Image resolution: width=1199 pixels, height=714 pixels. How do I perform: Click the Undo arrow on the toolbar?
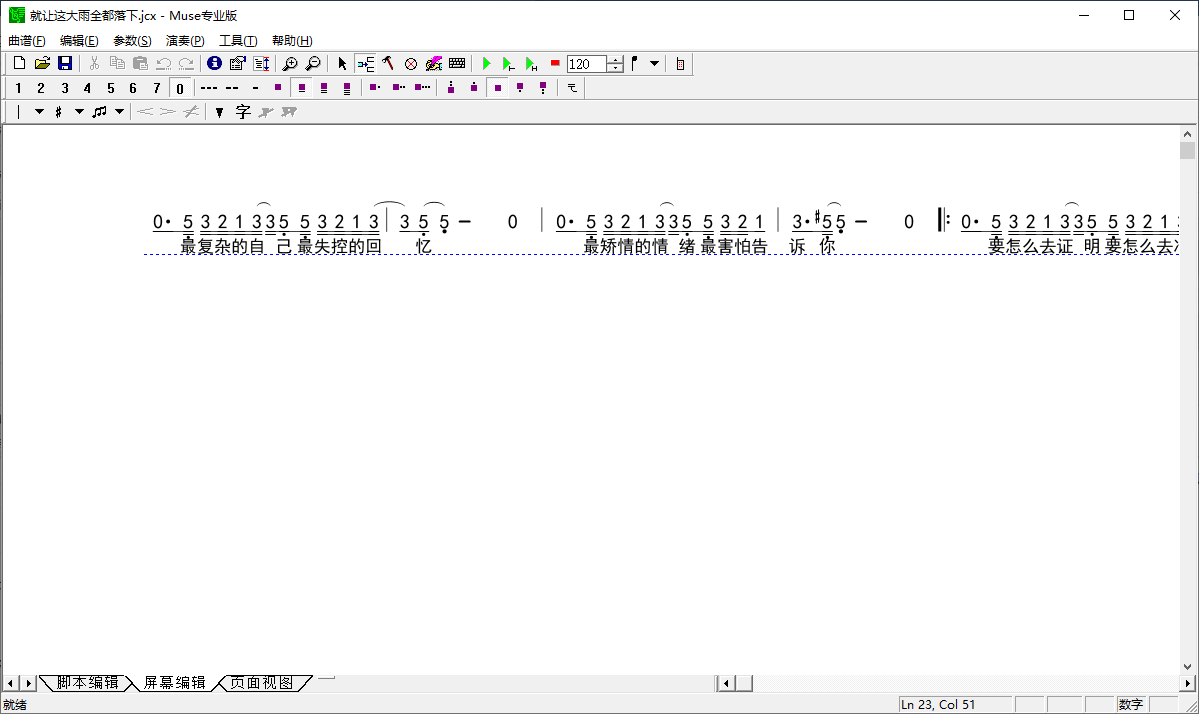[164, 62]
